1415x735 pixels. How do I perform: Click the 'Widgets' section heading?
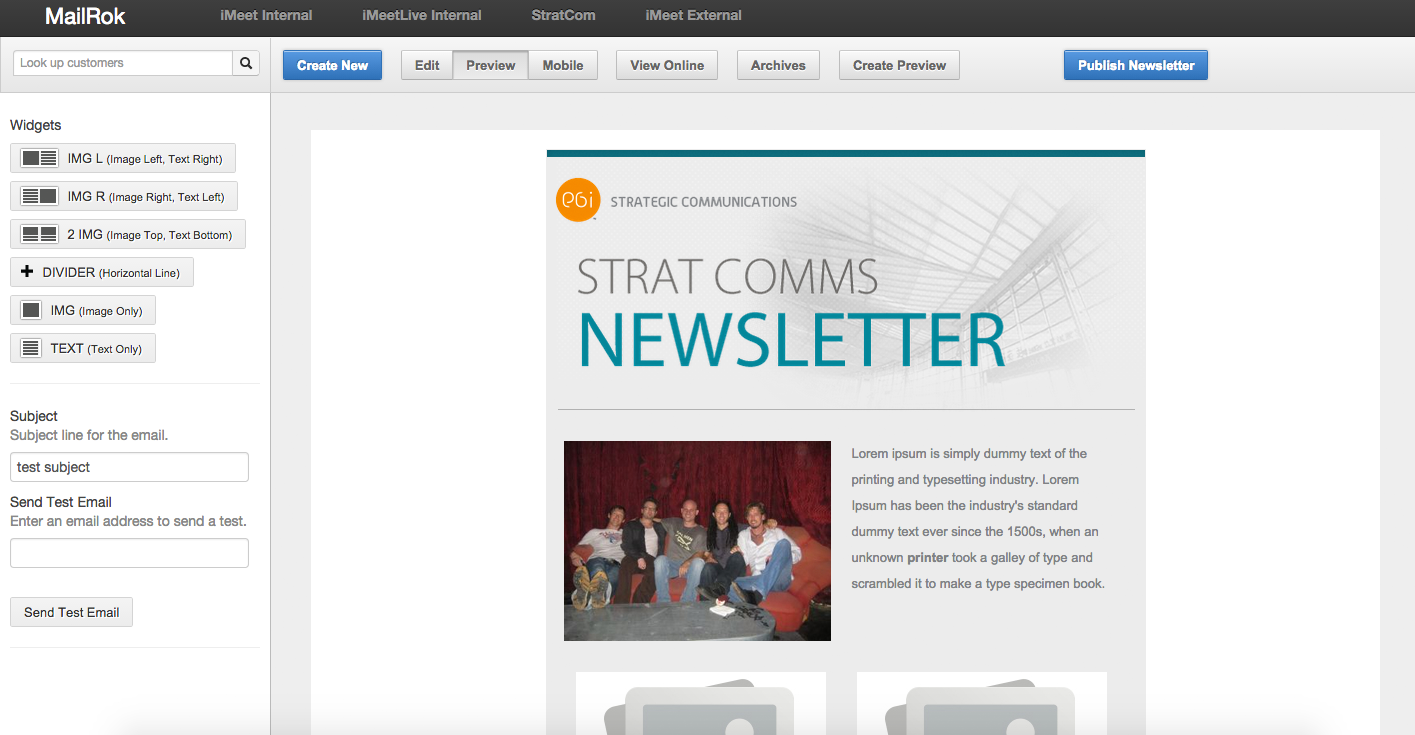point(35,125)
